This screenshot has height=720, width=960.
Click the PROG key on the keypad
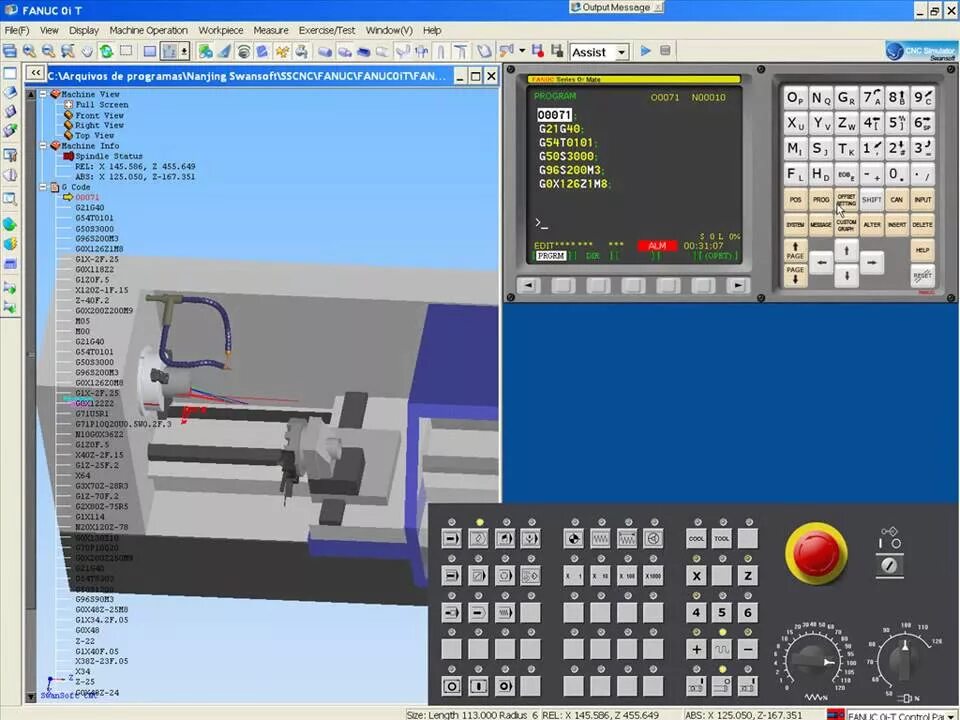pos(820,200)
